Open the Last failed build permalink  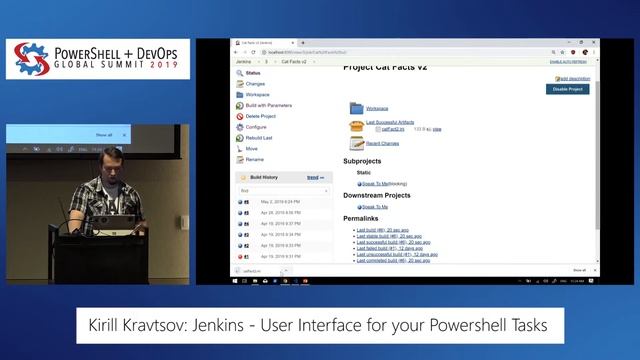click(x=389, y=248)
